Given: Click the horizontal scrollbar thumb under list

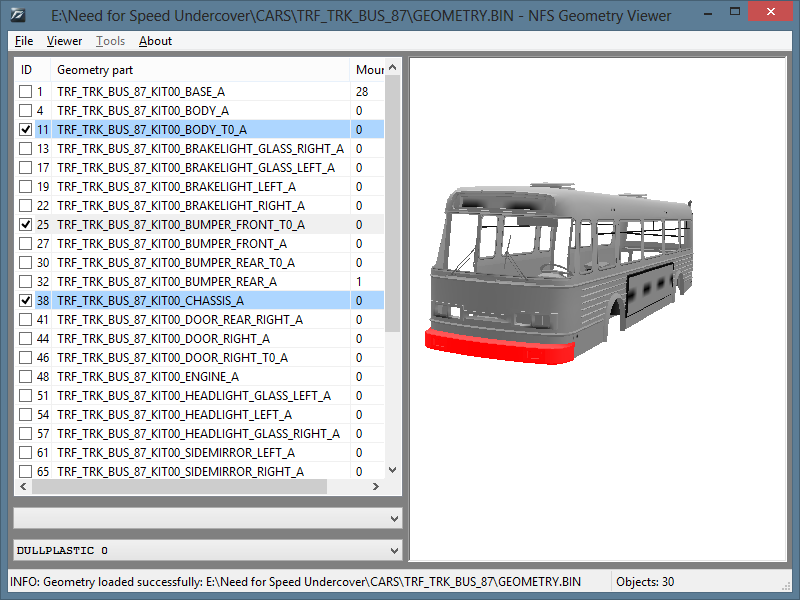Looking at the screenshot, I should click(x=180, y=487).
